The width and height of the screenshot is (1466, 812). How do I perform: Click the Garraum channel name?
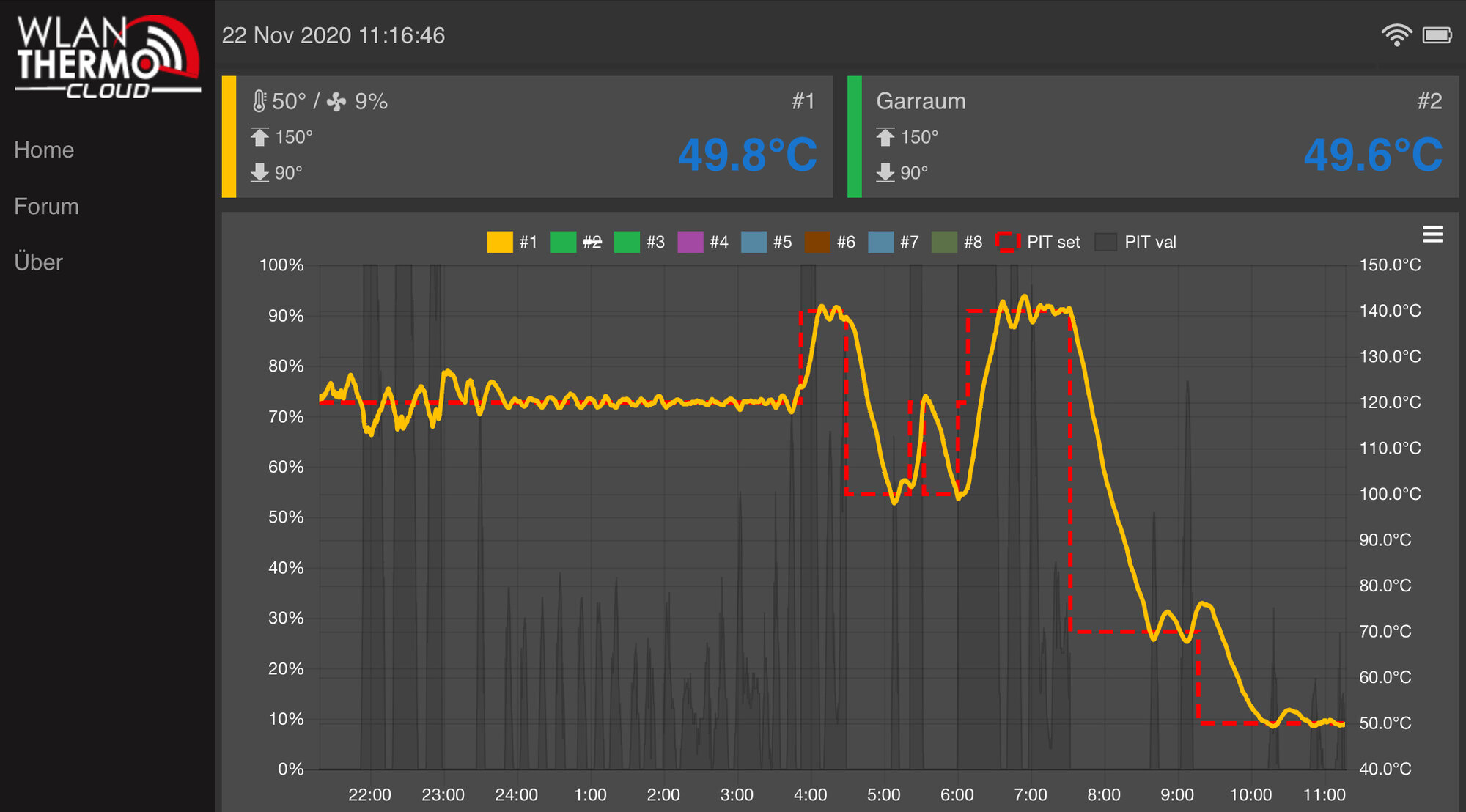click(x=921, y=101)
